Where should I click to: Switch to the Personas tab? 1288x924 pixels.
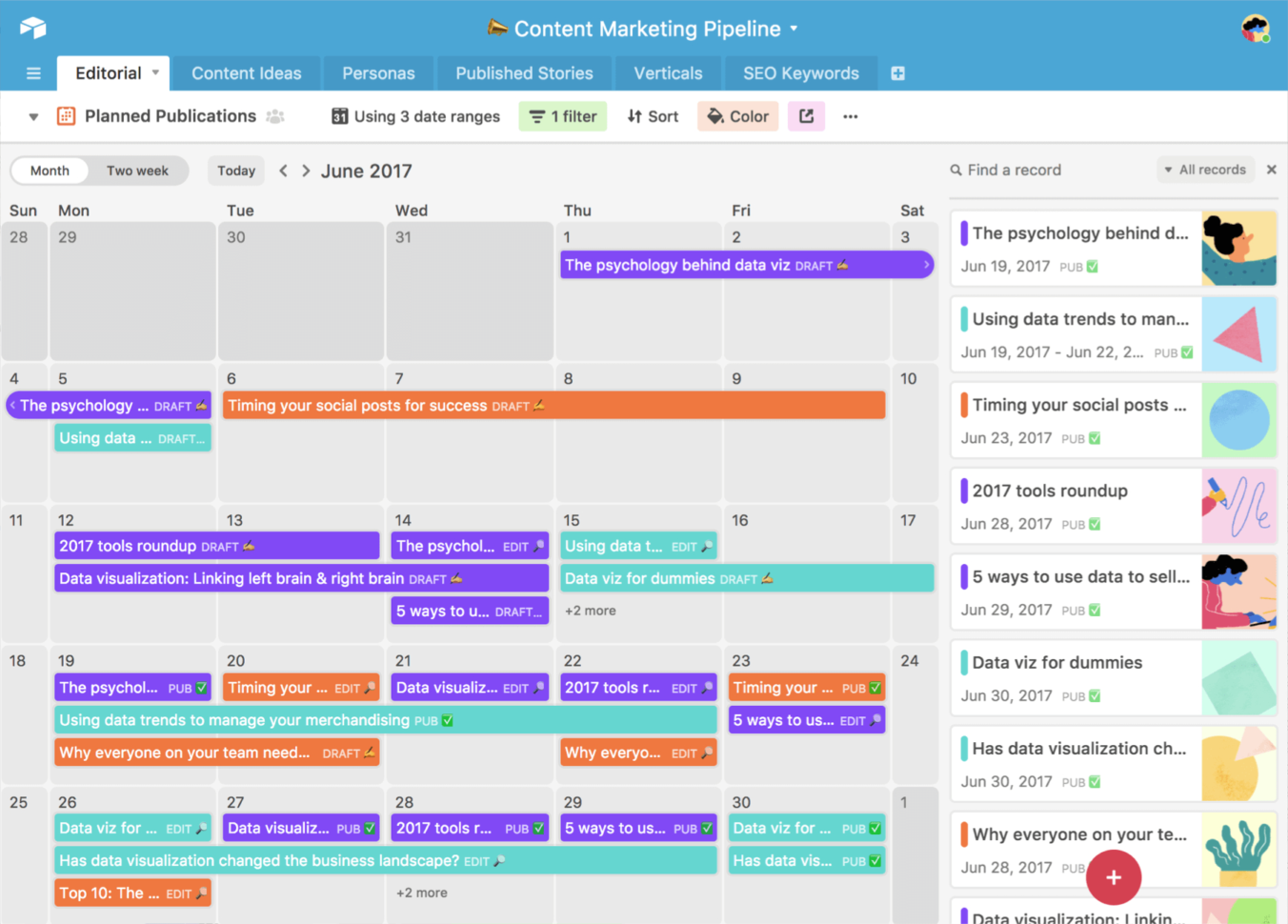coord(378,73)
